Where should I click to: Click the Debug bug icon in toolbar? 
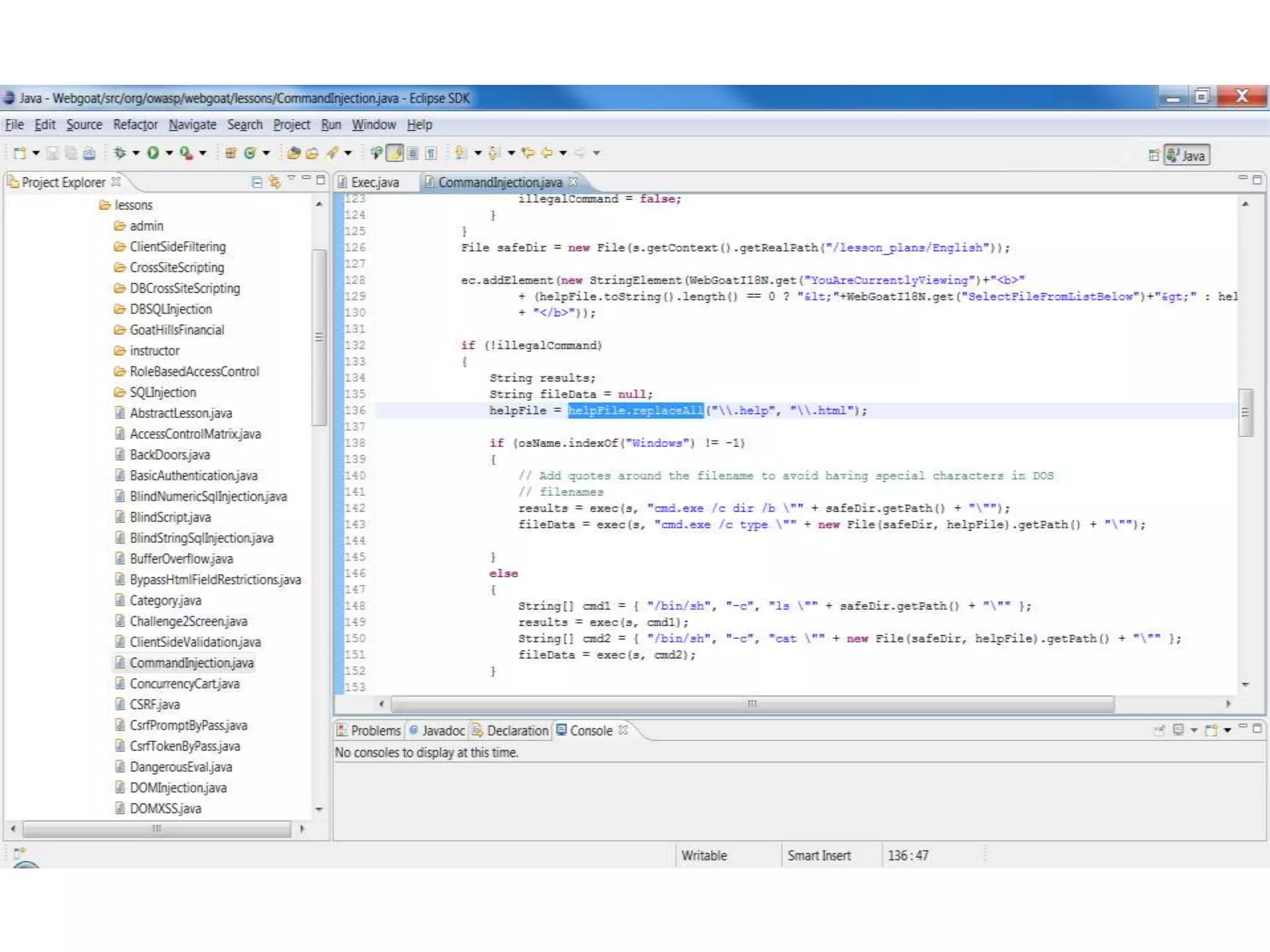[120, 152]
